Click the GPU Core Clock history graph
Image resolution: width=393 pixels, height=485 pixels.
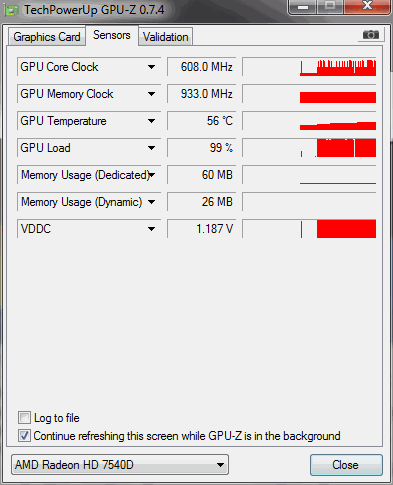pos(309,67)
